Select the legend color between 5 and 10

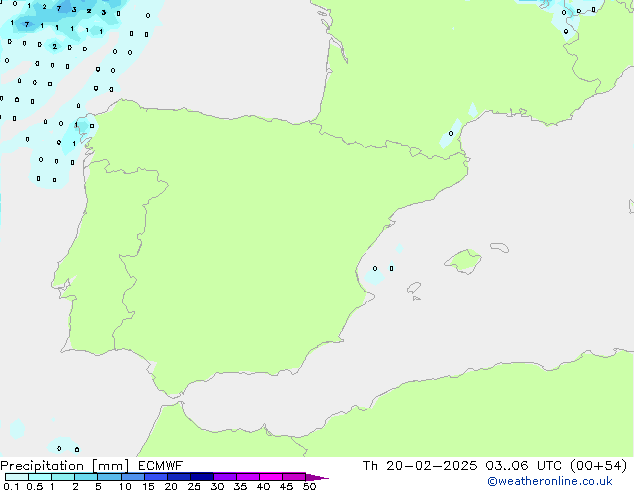tap(109, 477)
